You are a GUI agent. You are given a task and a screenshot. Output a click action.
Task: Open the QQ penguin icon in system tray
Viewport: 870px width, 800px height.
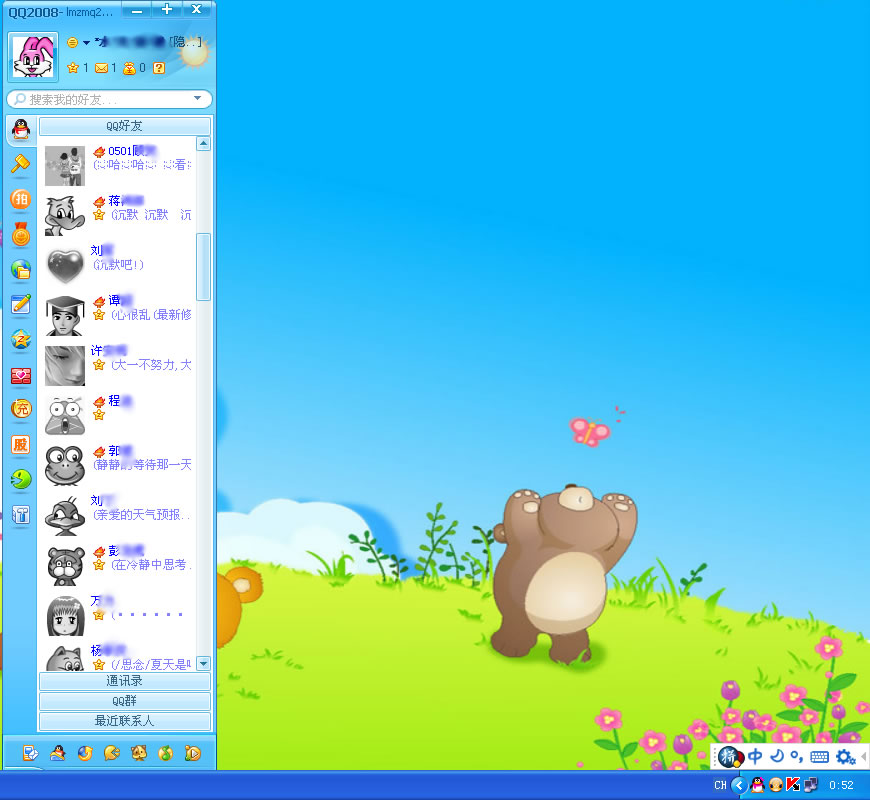click(757, 785)
